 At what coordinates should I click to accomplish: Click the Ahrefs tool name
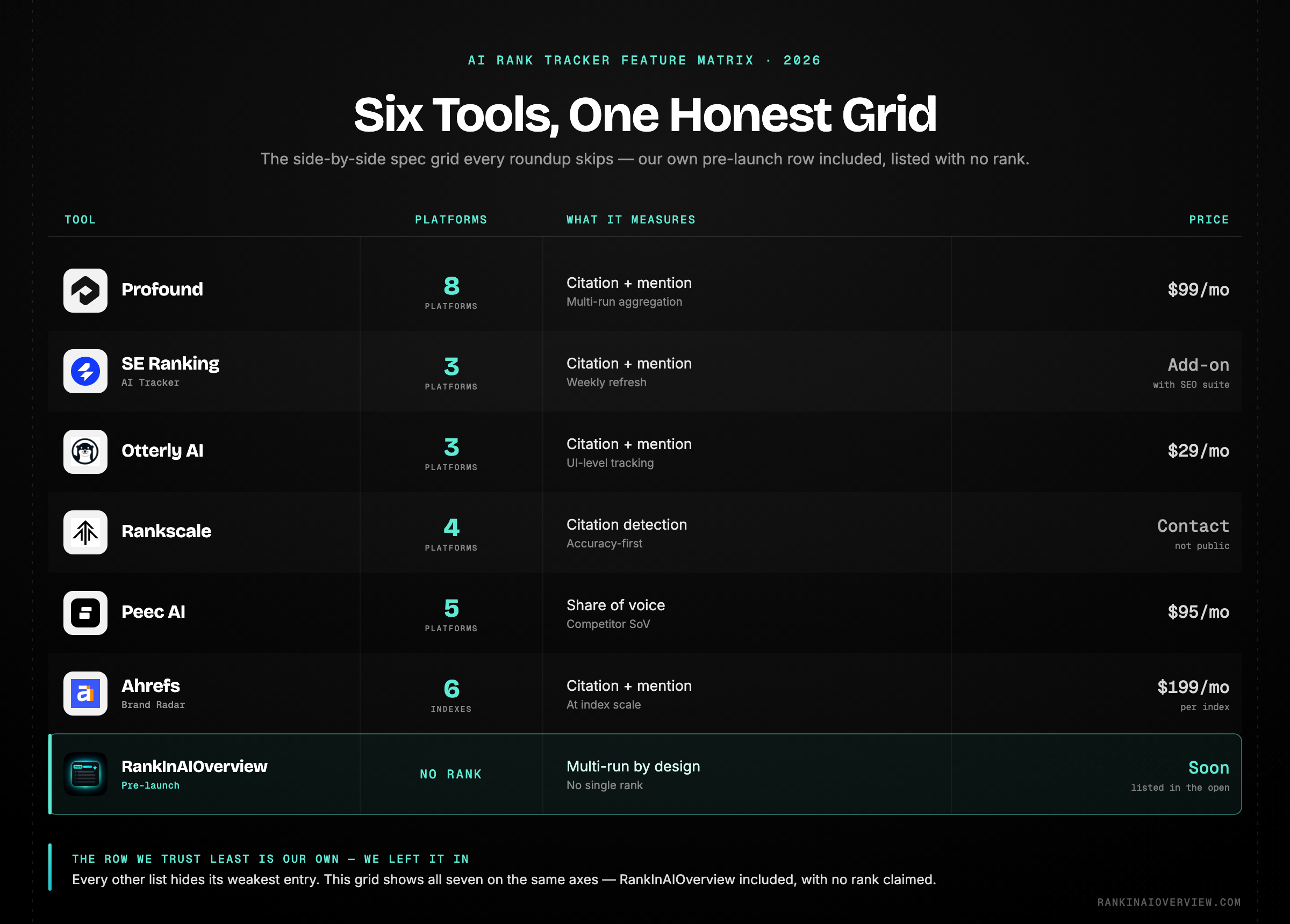click(150, 686)
